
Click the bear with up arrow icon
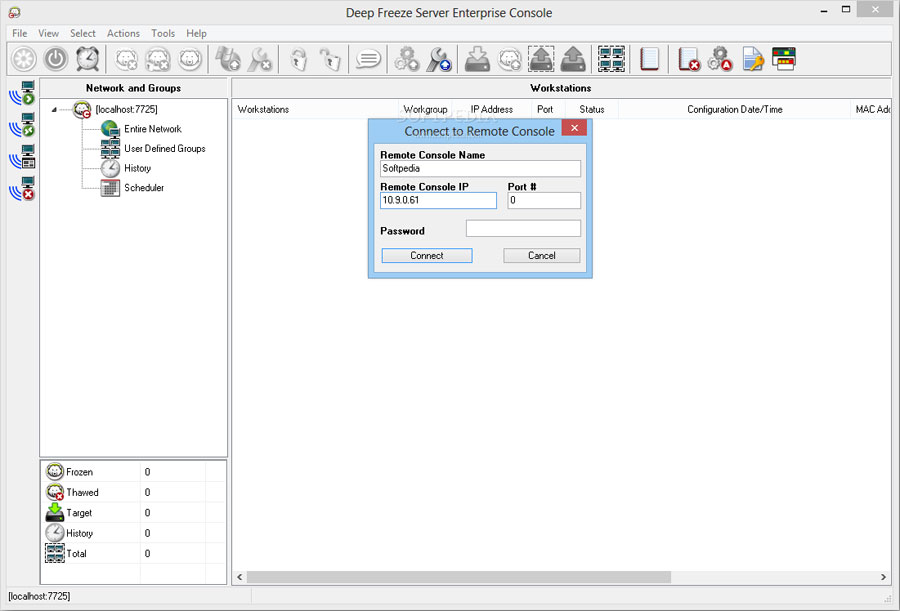(509, 59)
